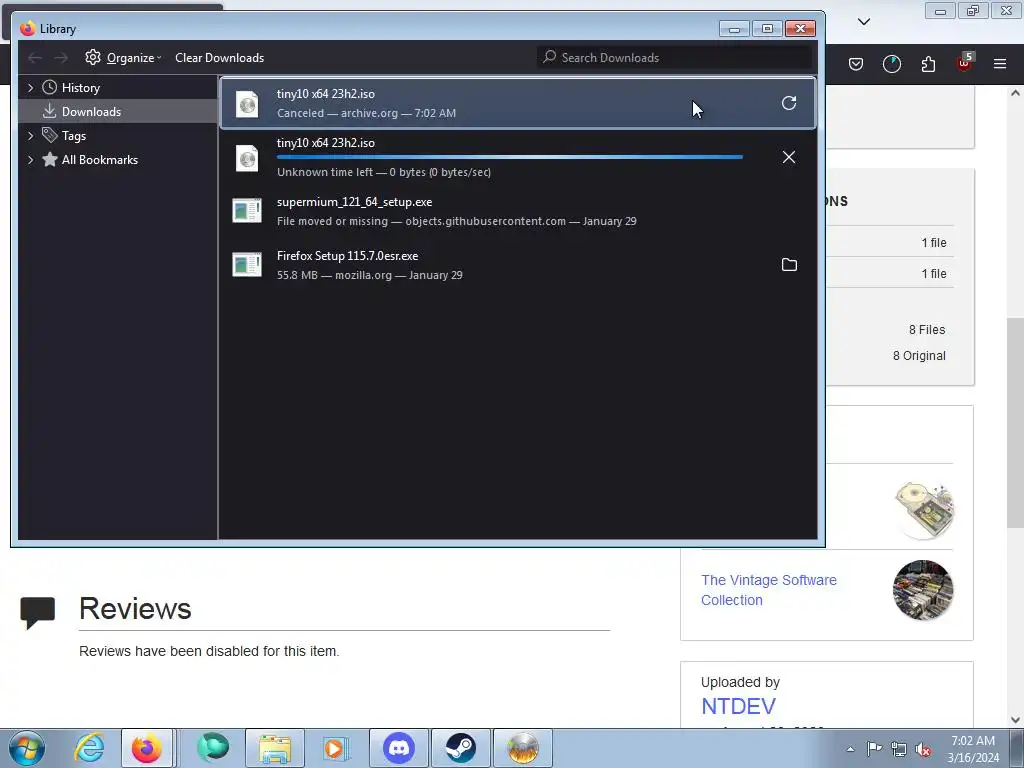The height and width of the screenshot is (768, 1024).
Task: Click the Library back arrow
Action: [35, 58]
